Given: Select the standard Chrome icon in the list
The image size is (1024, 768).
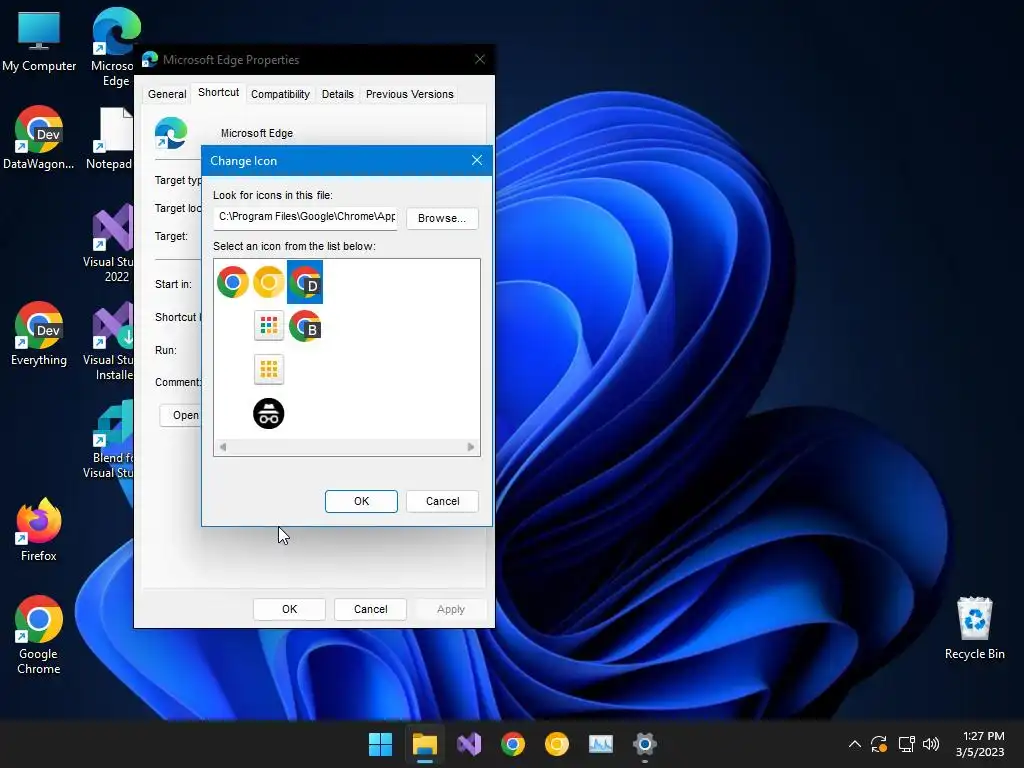Looking at the screenshot, I should (232, 282).
